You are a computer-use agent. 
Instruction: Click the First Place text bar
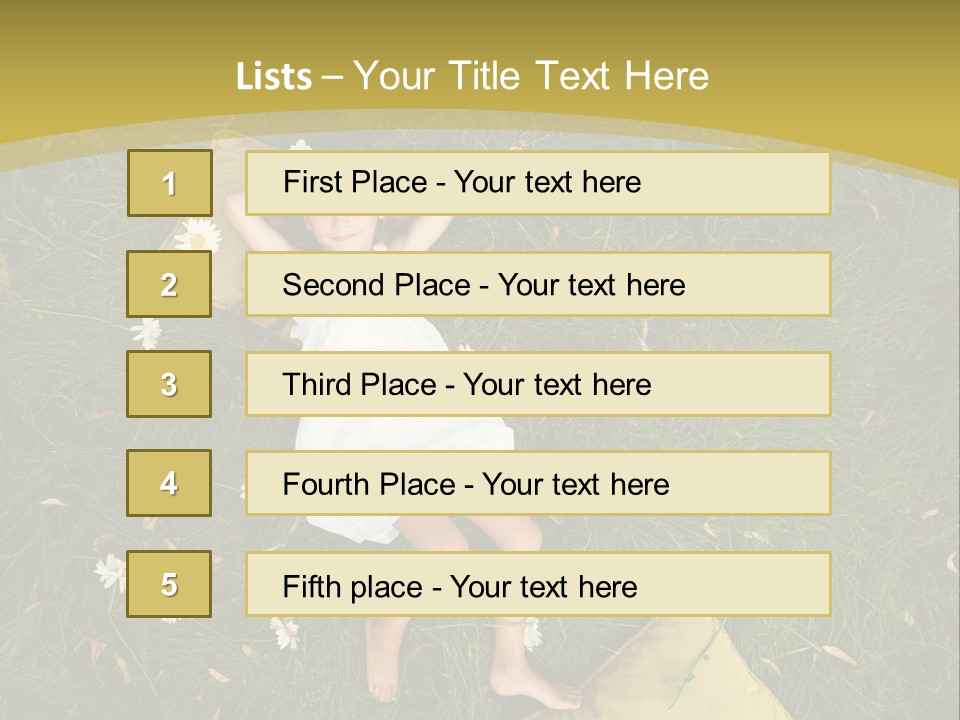[x=538, y=183]
